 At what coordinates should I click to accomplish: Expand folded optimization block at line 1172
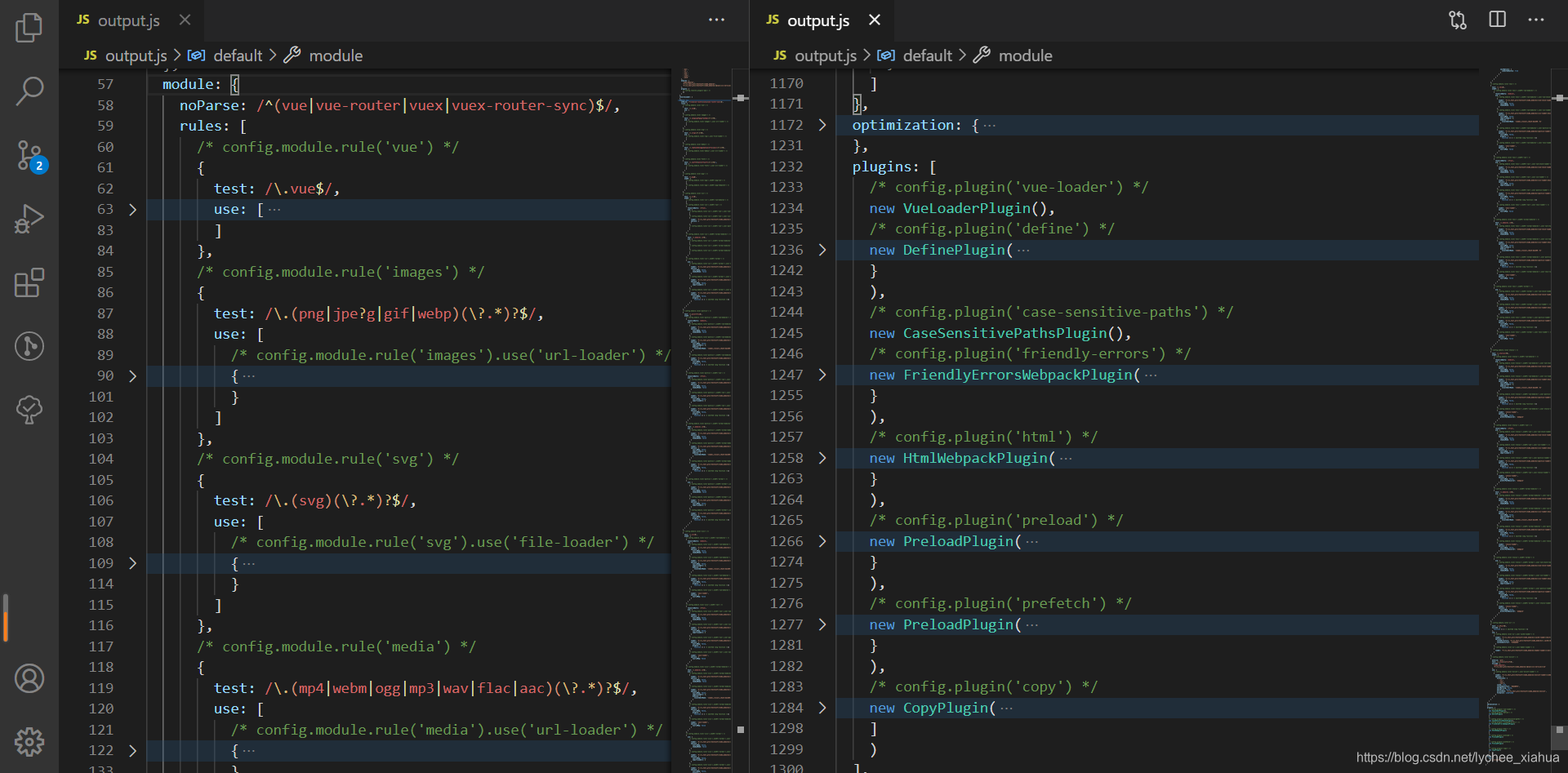click(822, 125)
